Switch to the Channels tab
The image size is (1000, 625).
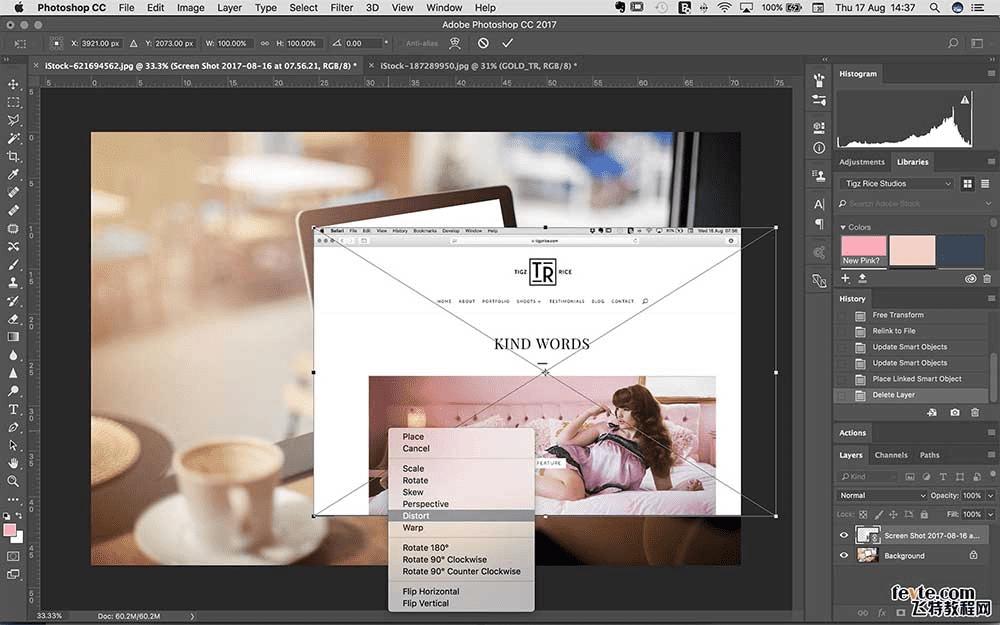[890, 455]
